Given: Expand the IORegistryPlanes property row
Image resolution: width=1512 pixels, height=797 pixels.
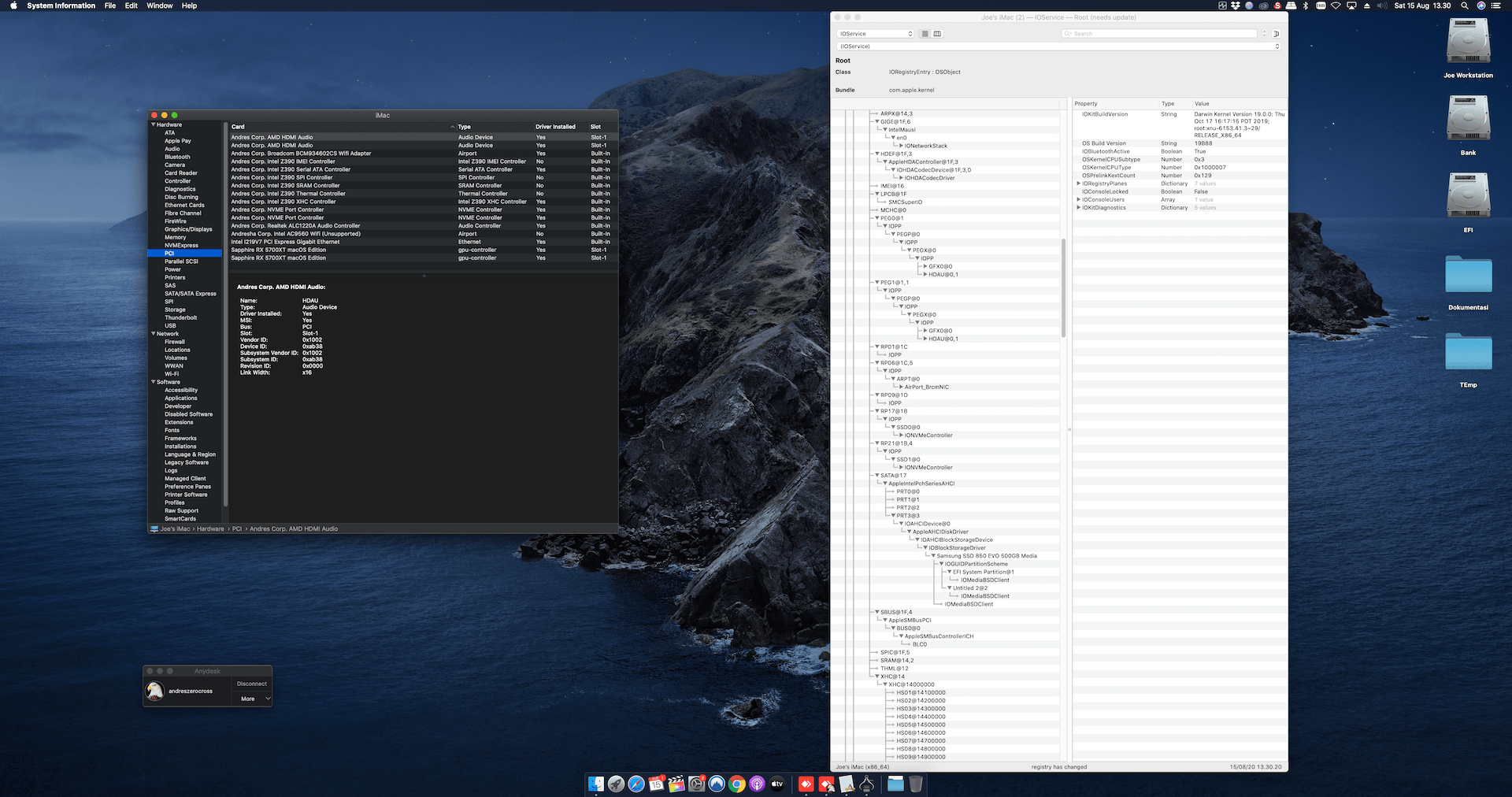Looking at the screenshot, I should click(1078, 183).
